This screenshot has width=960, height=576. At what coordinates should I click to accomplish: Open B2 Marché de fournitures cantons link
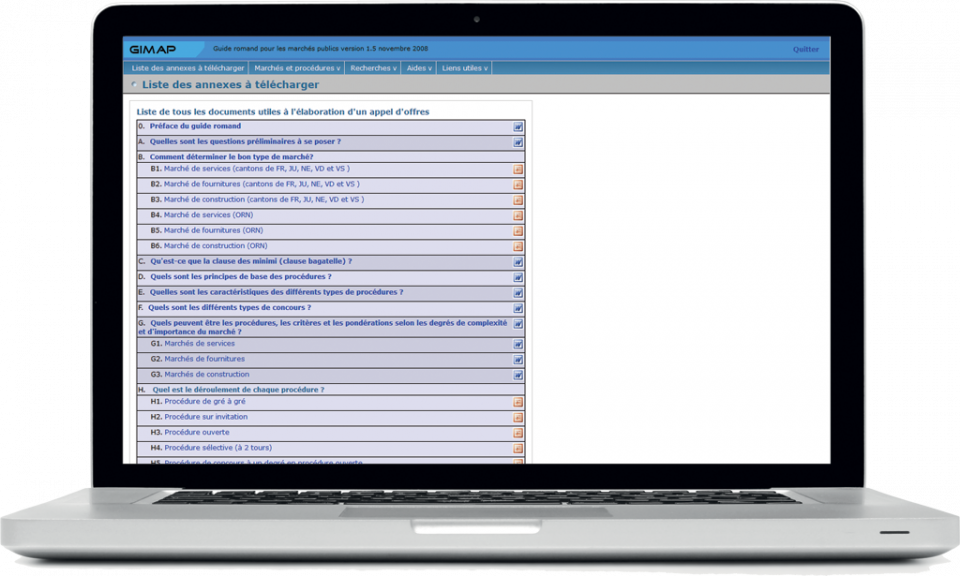click(x=261, y=184)
